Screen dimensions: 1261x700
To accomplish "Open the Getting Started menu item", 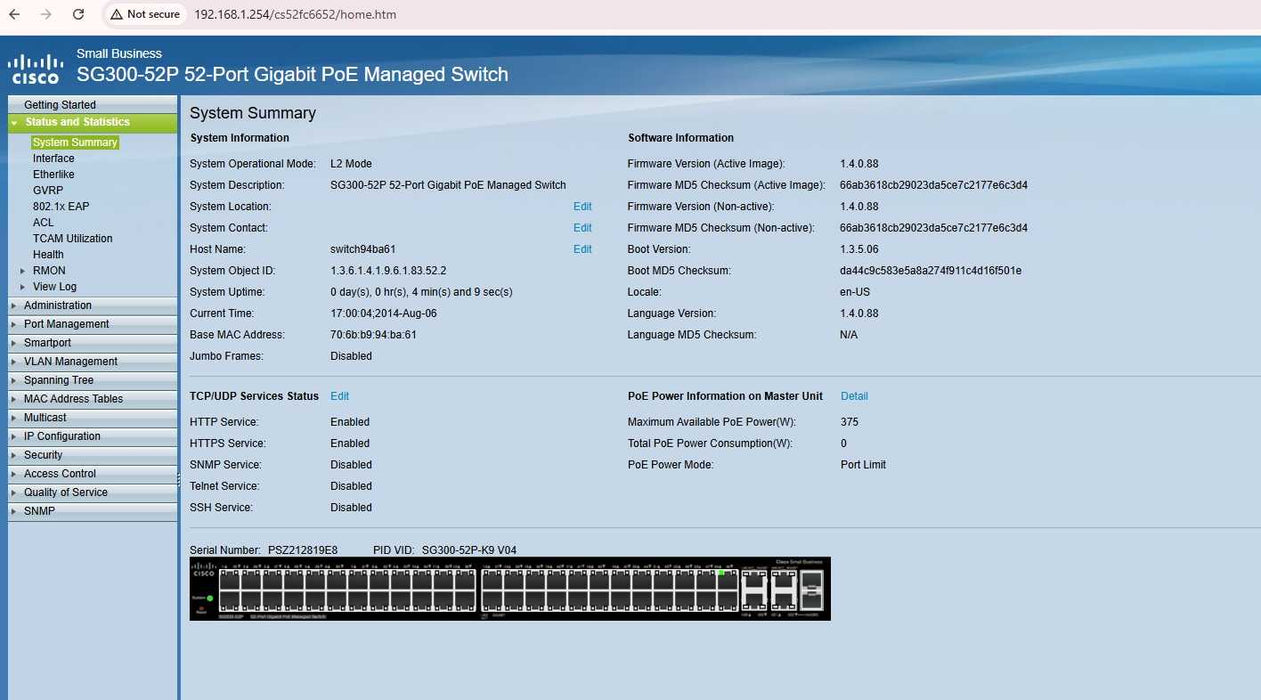I will tap(60, 105).
